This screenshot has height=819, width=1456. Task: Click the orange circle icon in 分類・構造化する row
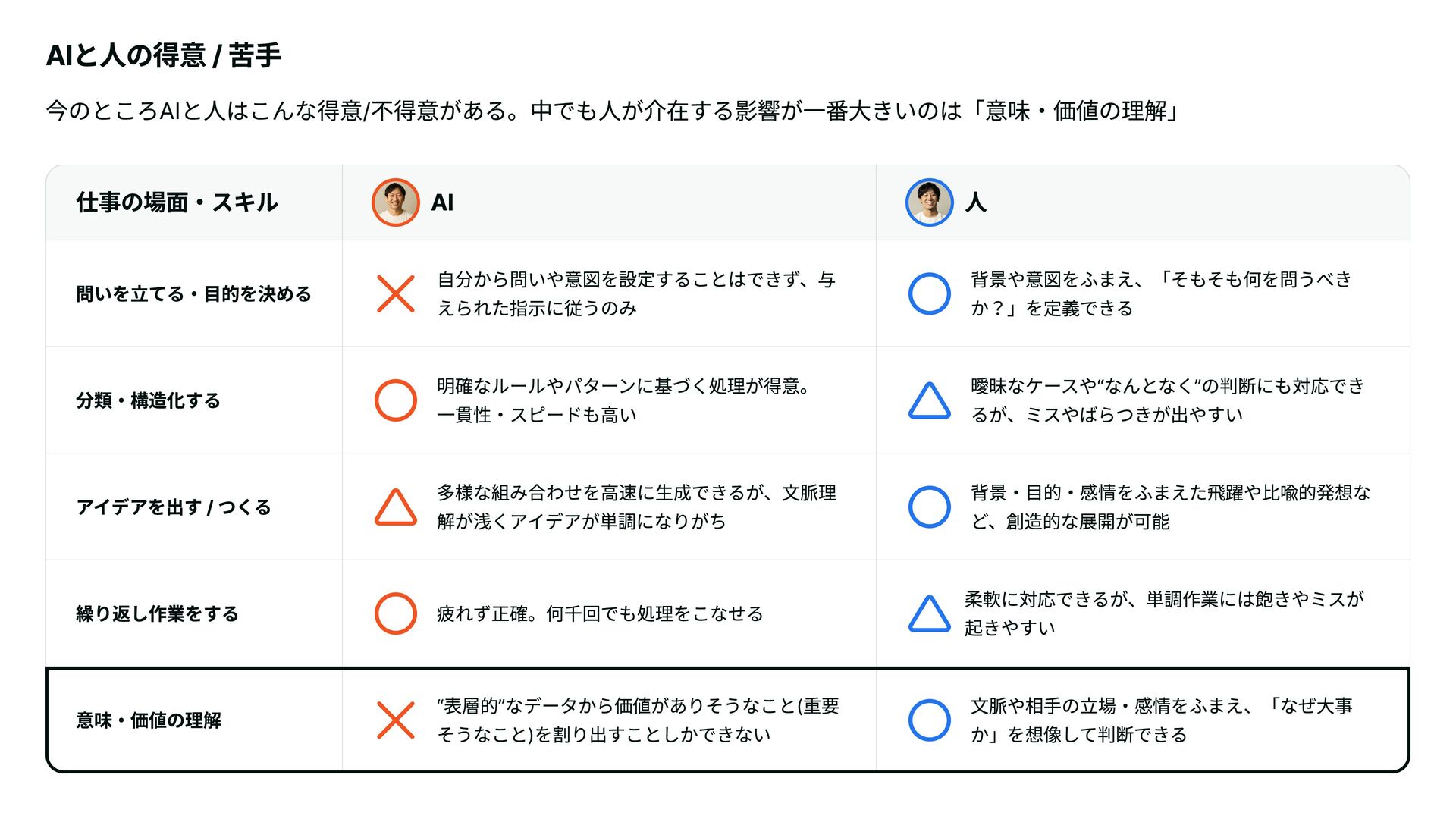point(396,400)
